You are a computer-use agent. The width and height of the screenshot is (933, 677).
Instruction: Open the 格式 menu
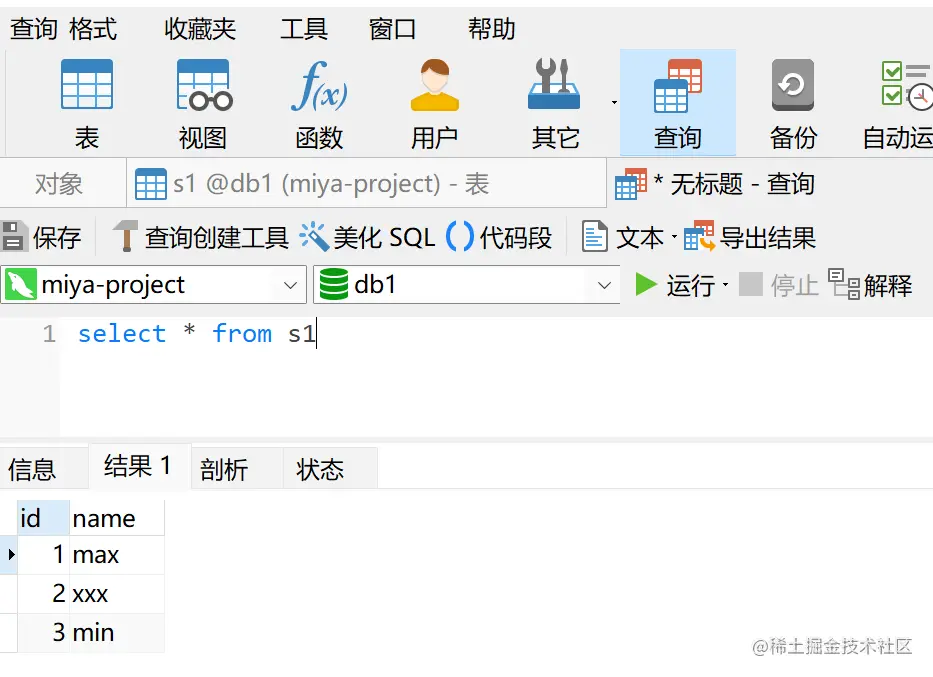point(93,29)
